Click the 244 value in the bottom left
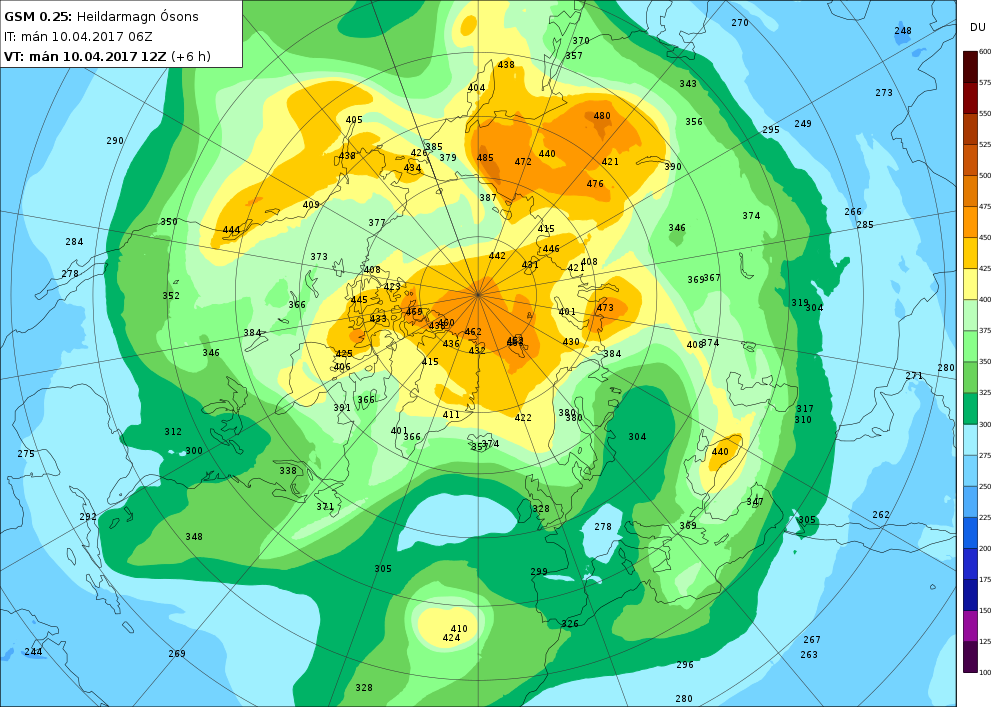This screenshot has height=707, width=1000. [33, 652]
